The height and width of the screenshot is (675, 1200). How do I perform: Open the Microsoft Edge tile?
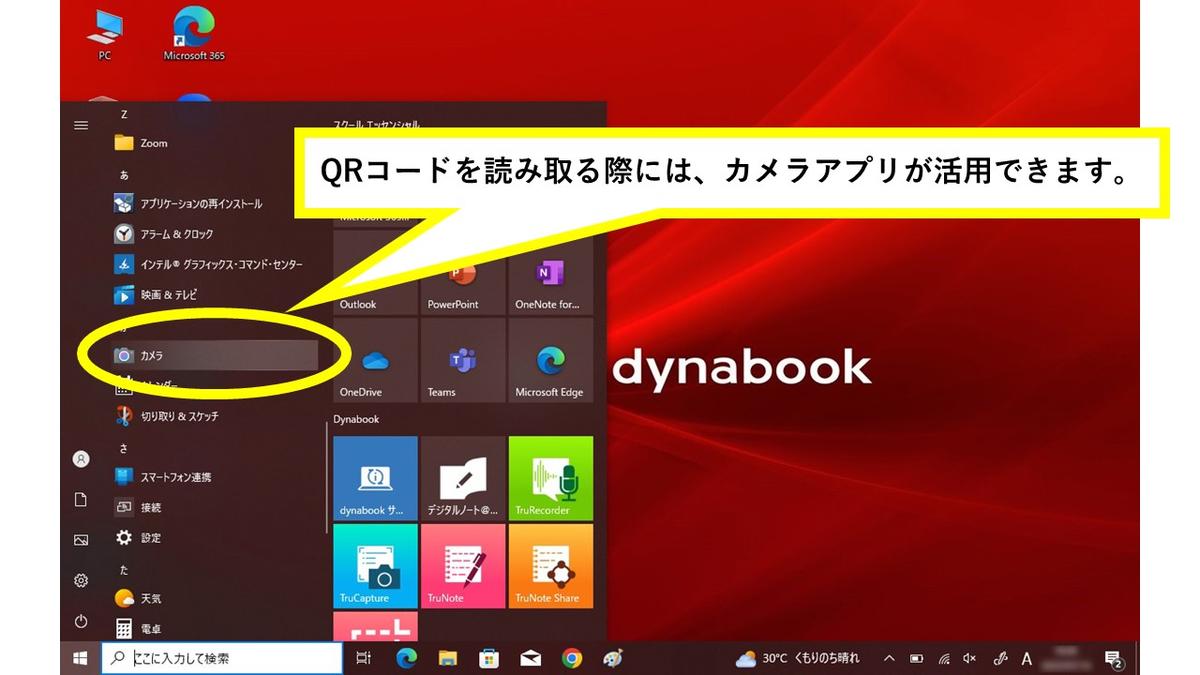click(x=551, y=360)
